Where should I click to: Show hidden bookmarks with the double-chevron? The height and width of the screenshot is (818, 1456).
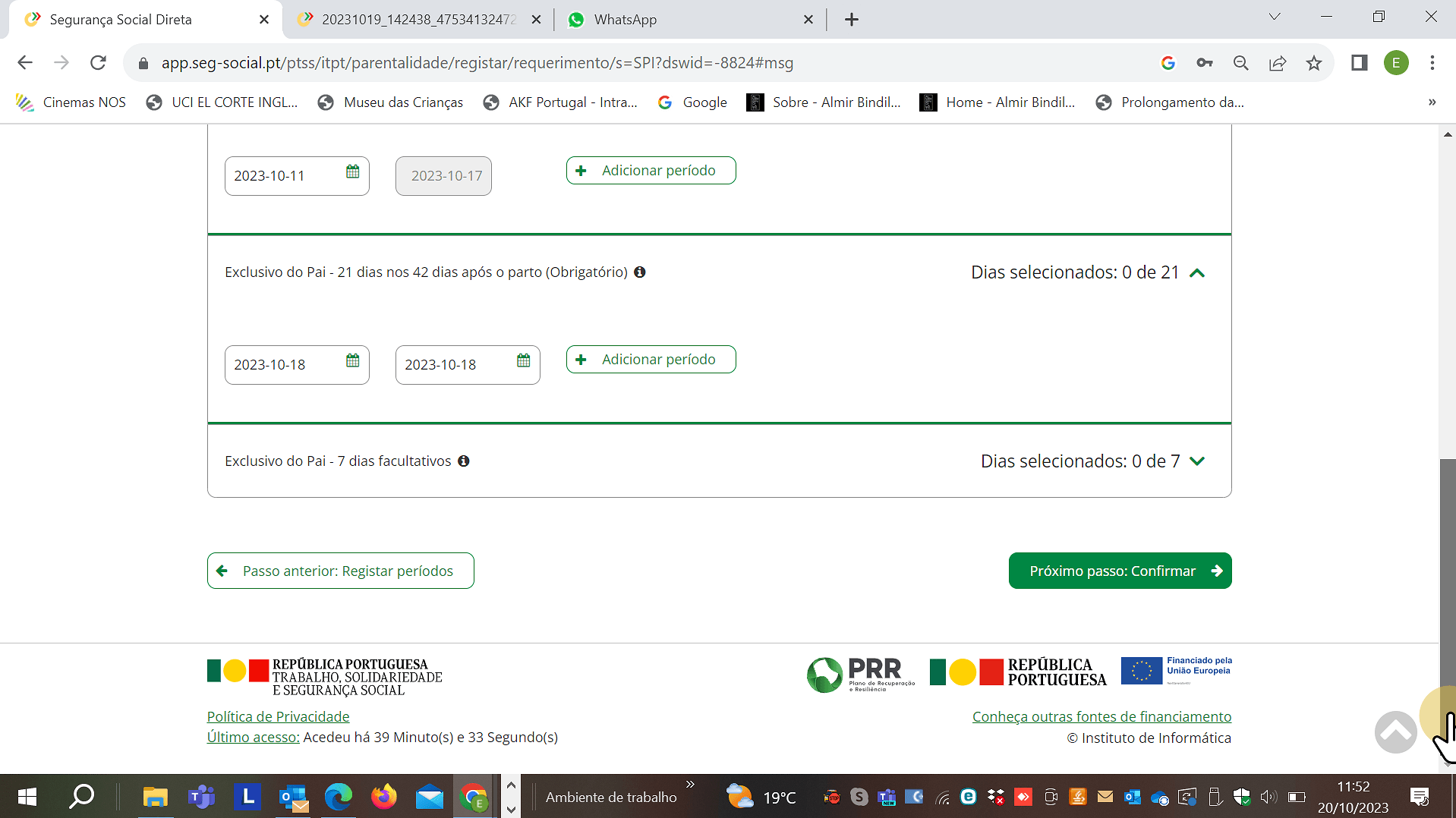coord(1432,102)
